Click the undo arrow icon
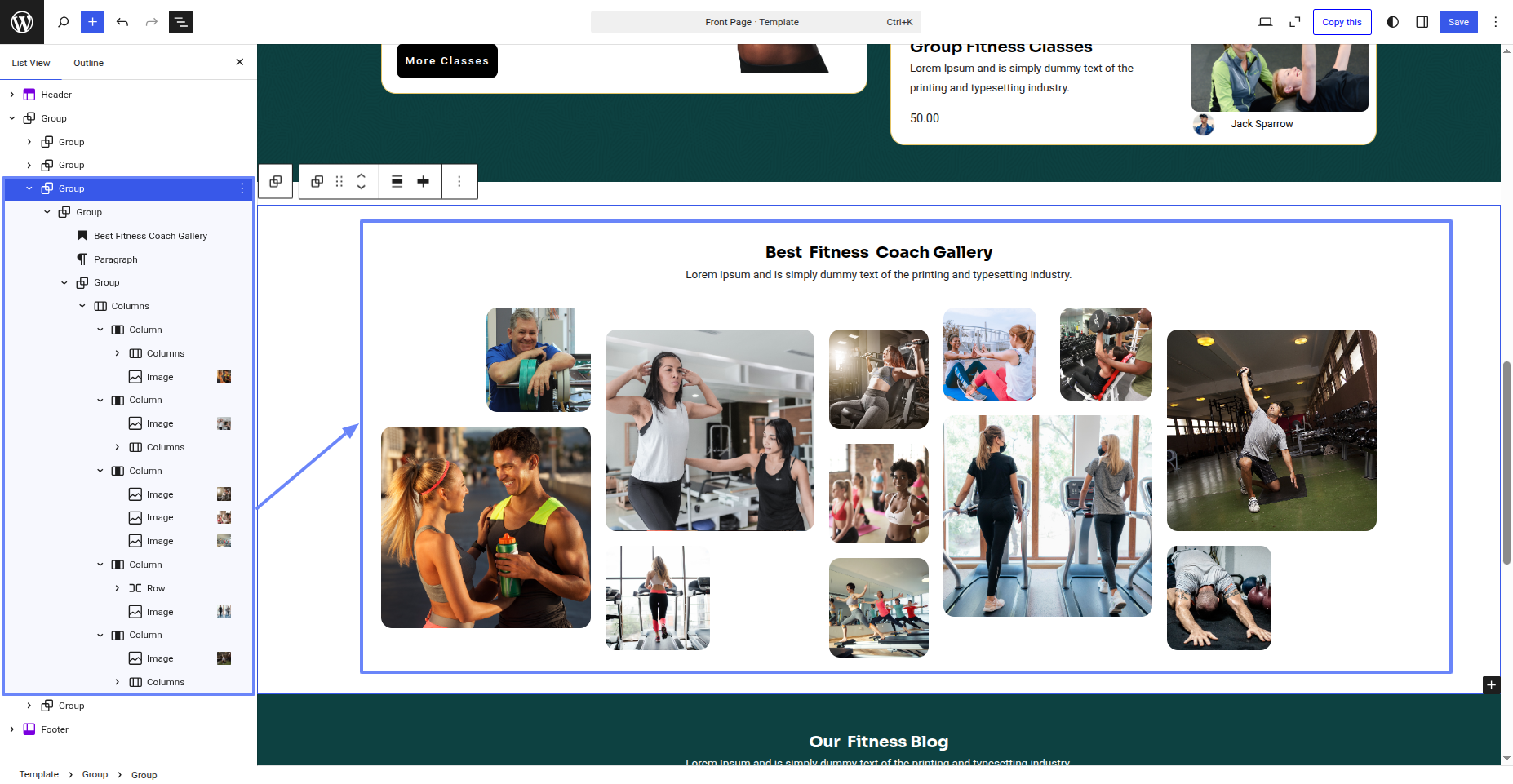 tap(122, 22)
